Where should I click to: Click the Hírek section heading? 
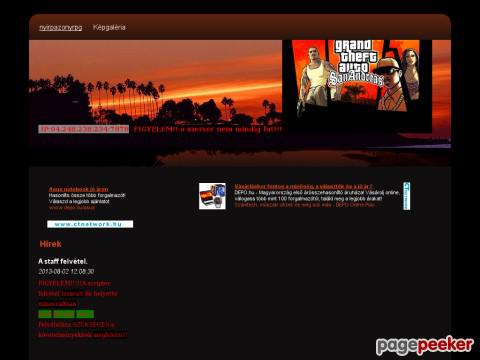[x=50, y=244]
